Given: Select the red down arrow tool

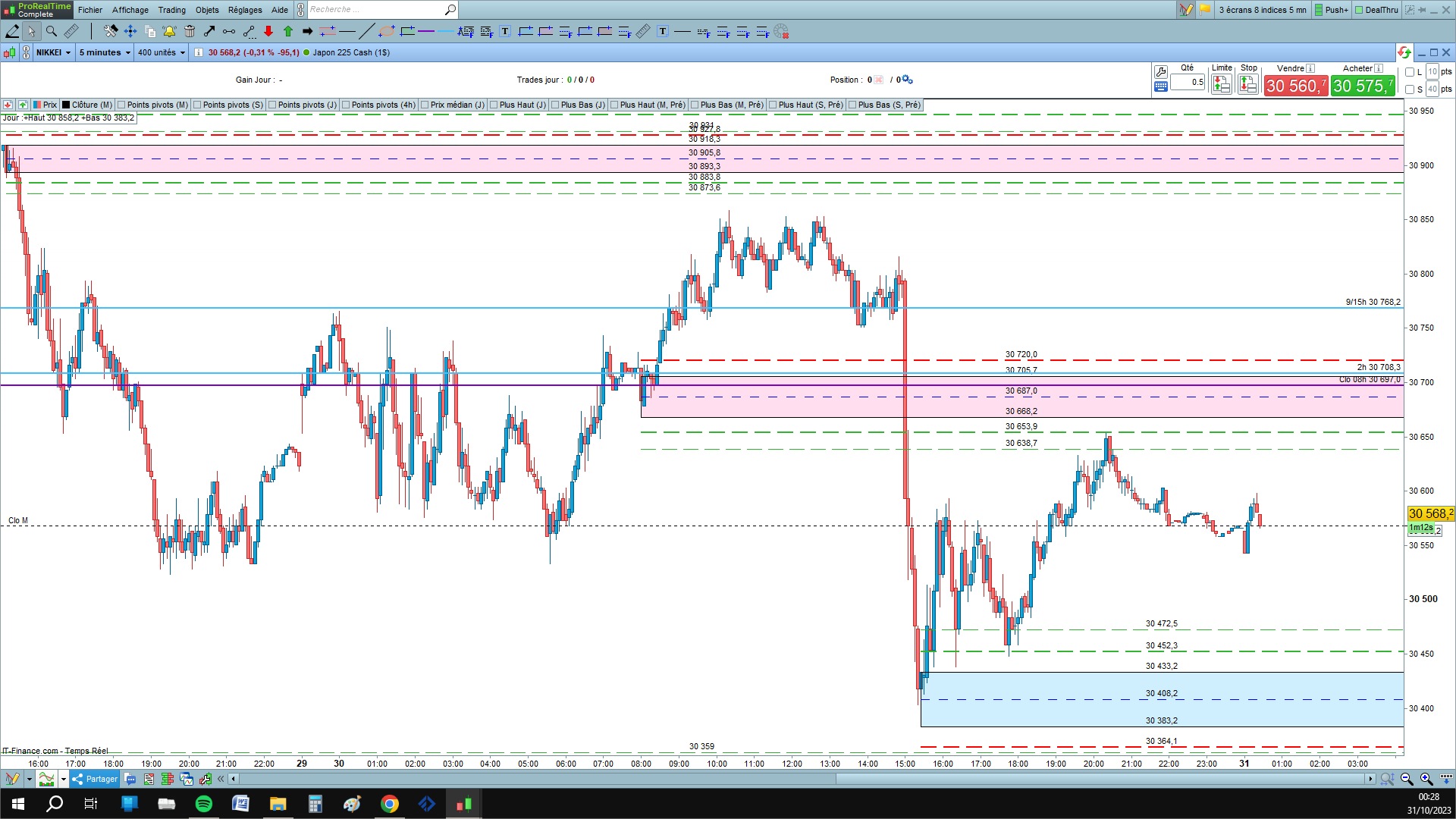Looking at the screenshot, I should pyautogui.click(x=268, y=31).
